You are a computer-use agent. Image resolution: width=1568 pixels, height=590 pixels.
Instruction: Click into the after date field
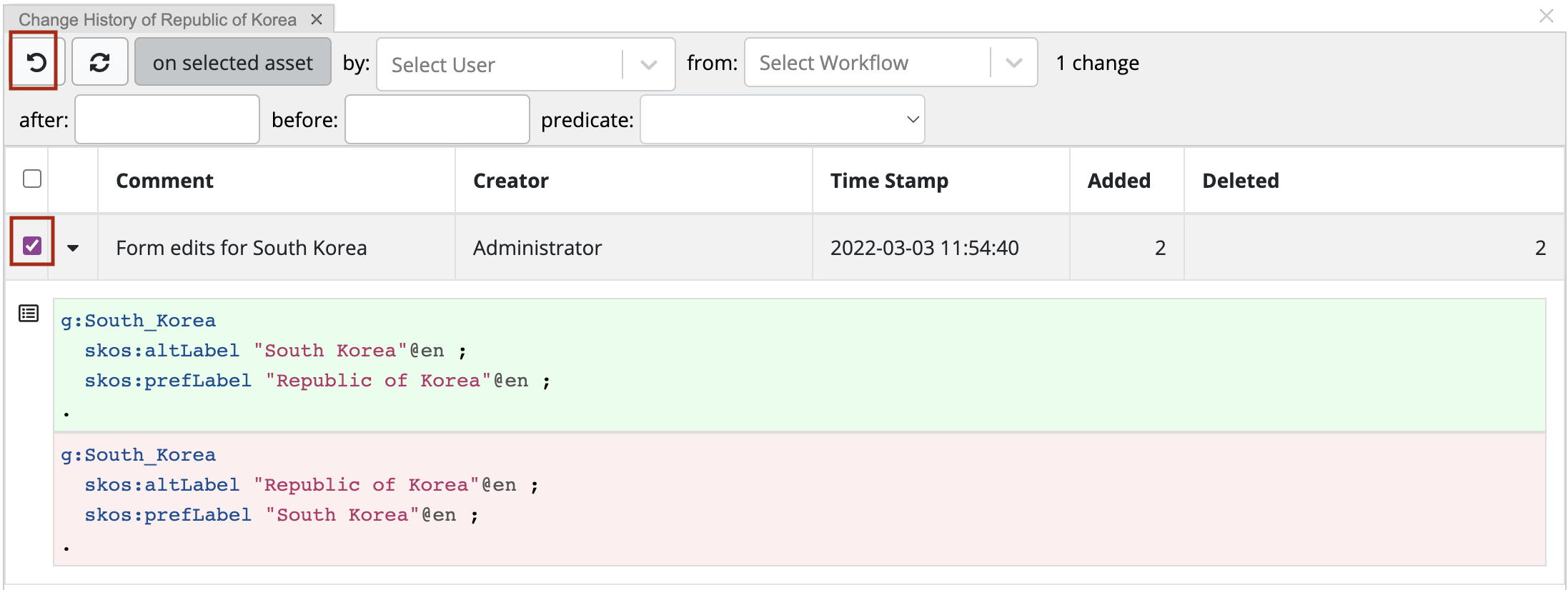coord(167,119)
